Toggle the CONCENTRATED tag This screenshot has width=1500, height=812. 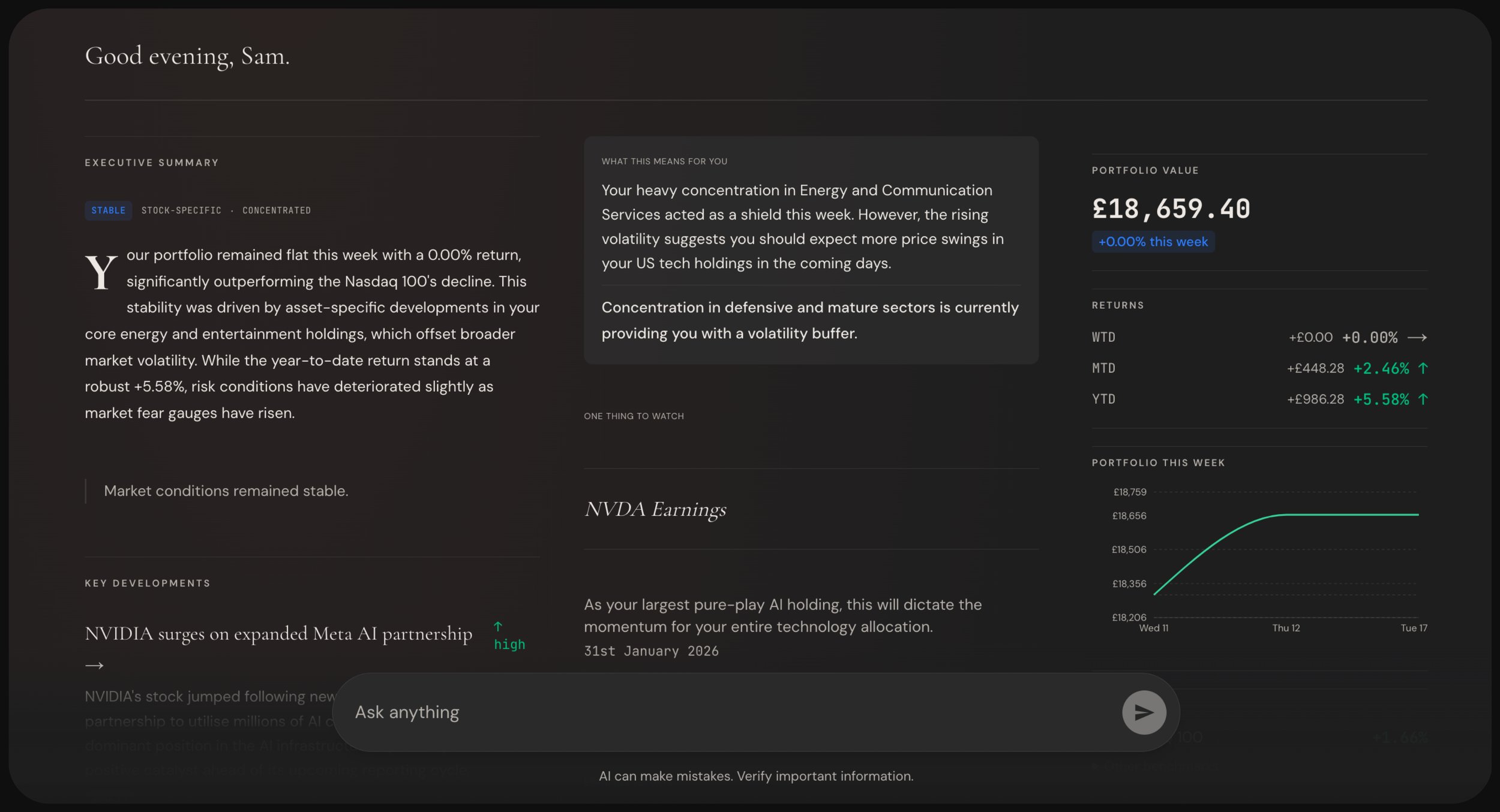277,210
